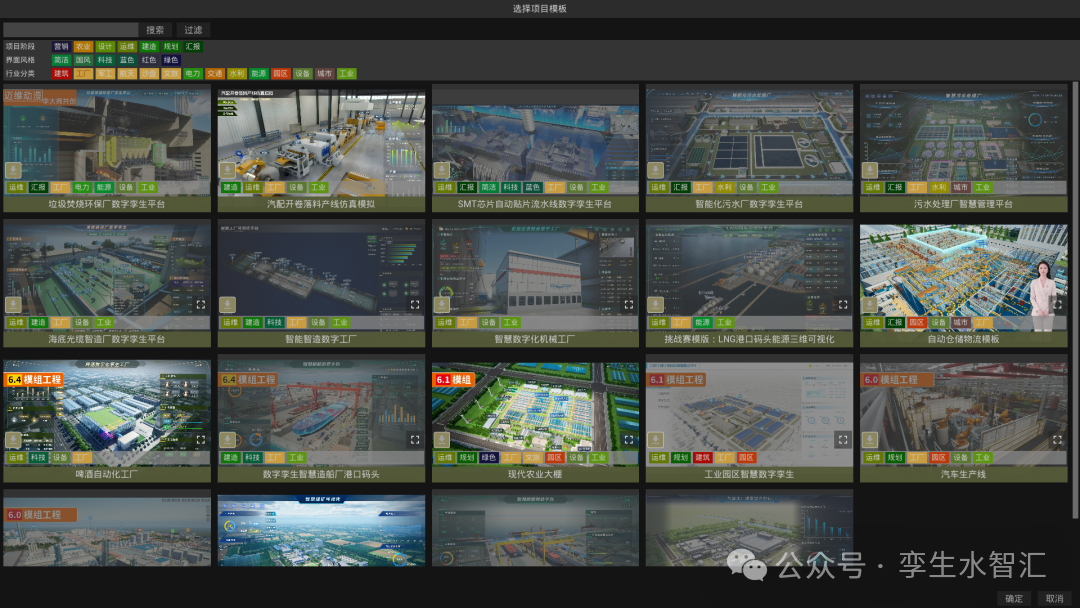
Task: Click title 智慧数字化机械工厂
Action: tap(534, 339)
